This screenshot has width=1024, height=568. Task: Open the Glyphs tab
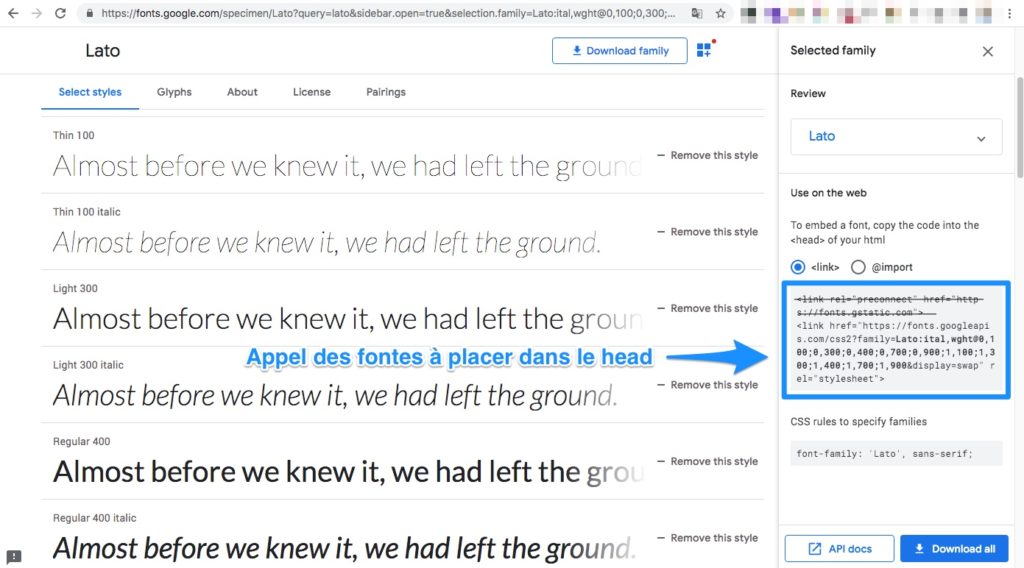click(x=174, y=92)
